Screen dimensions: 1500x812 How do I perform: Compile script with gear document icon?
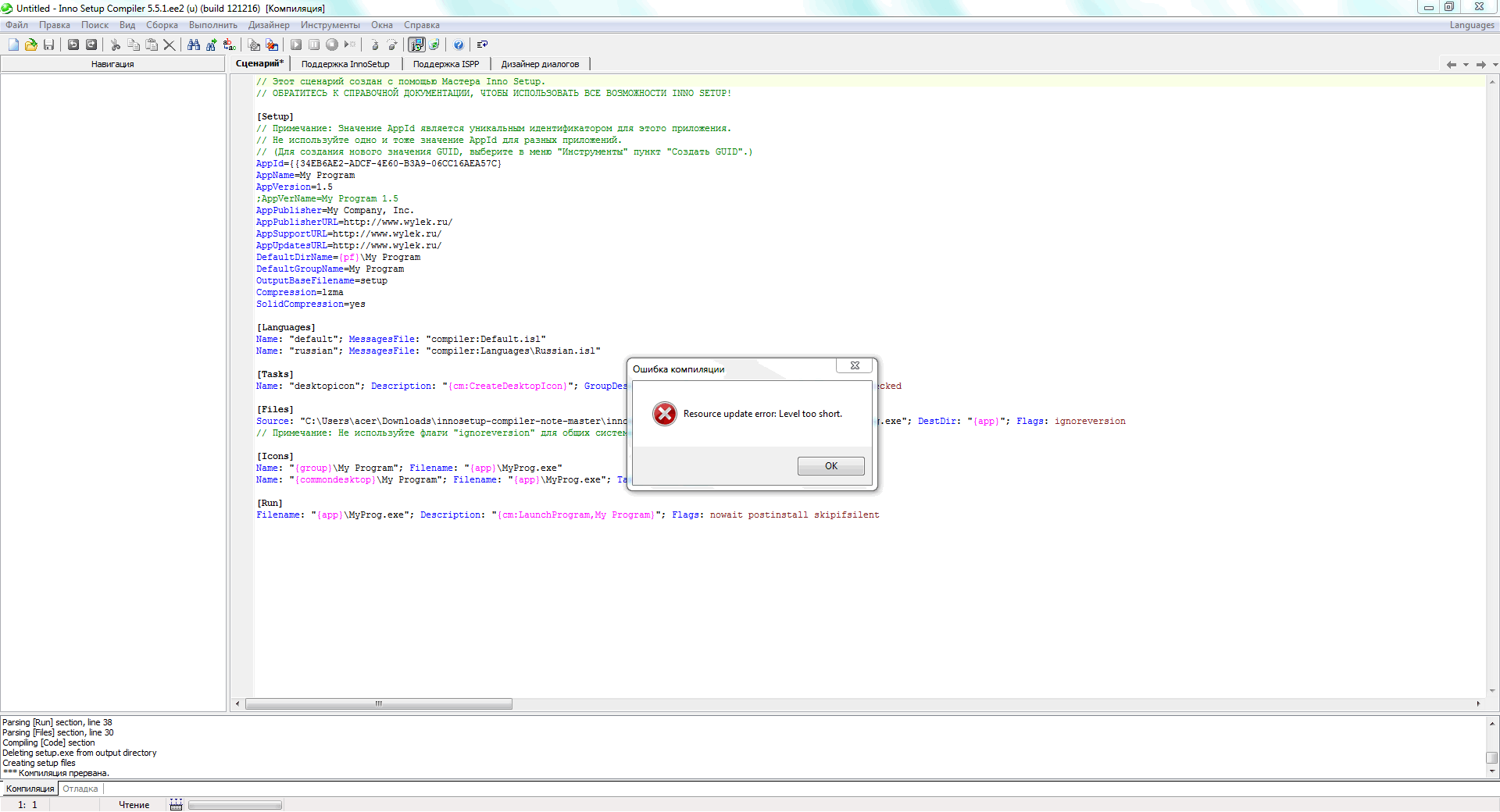pos(254,45)
